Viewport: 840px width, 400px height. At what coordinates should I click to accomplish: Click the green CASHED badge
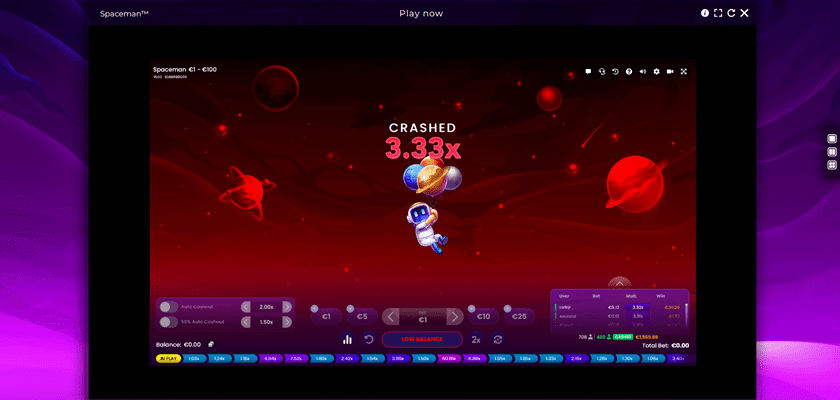[x=623, y=337]
